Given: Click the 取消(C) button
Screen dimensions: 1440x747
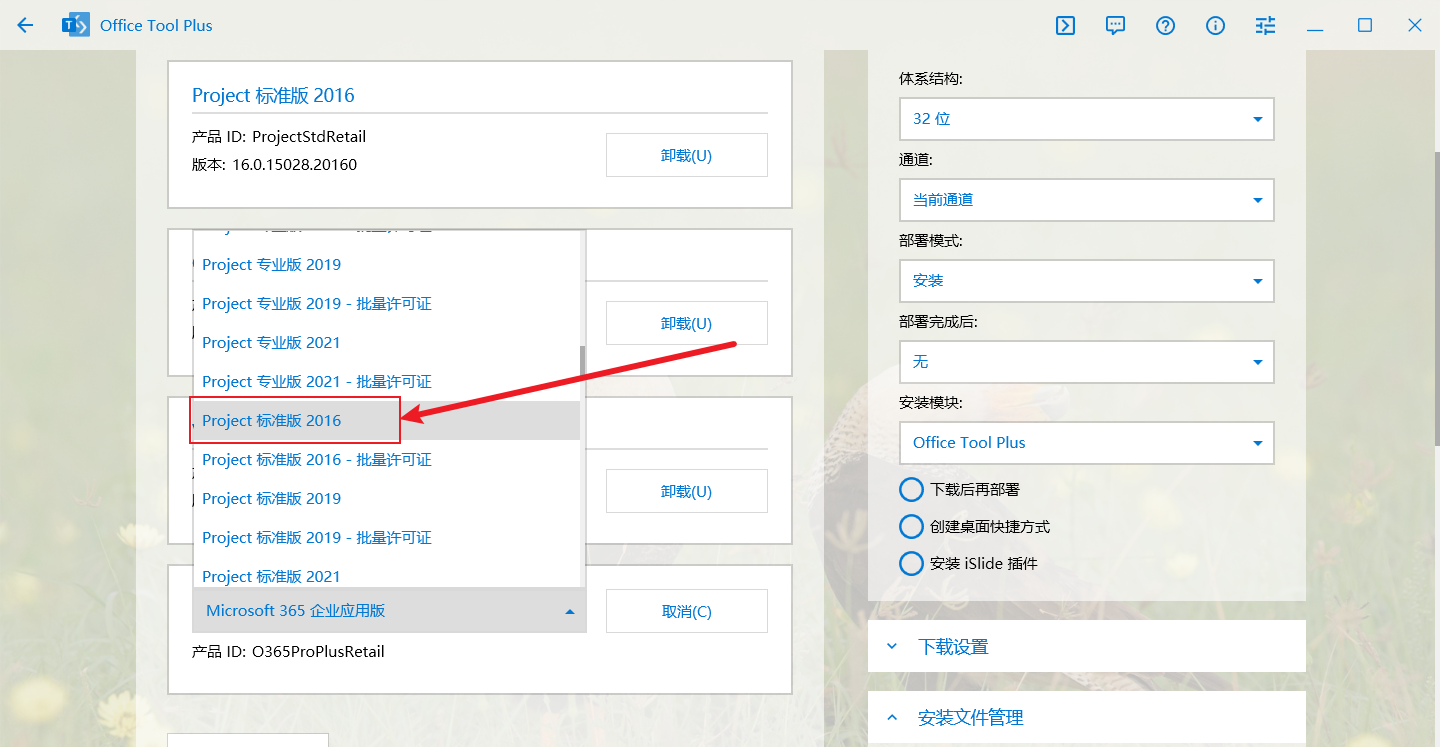Looking at the screenshot, I should tap(687, 611).
